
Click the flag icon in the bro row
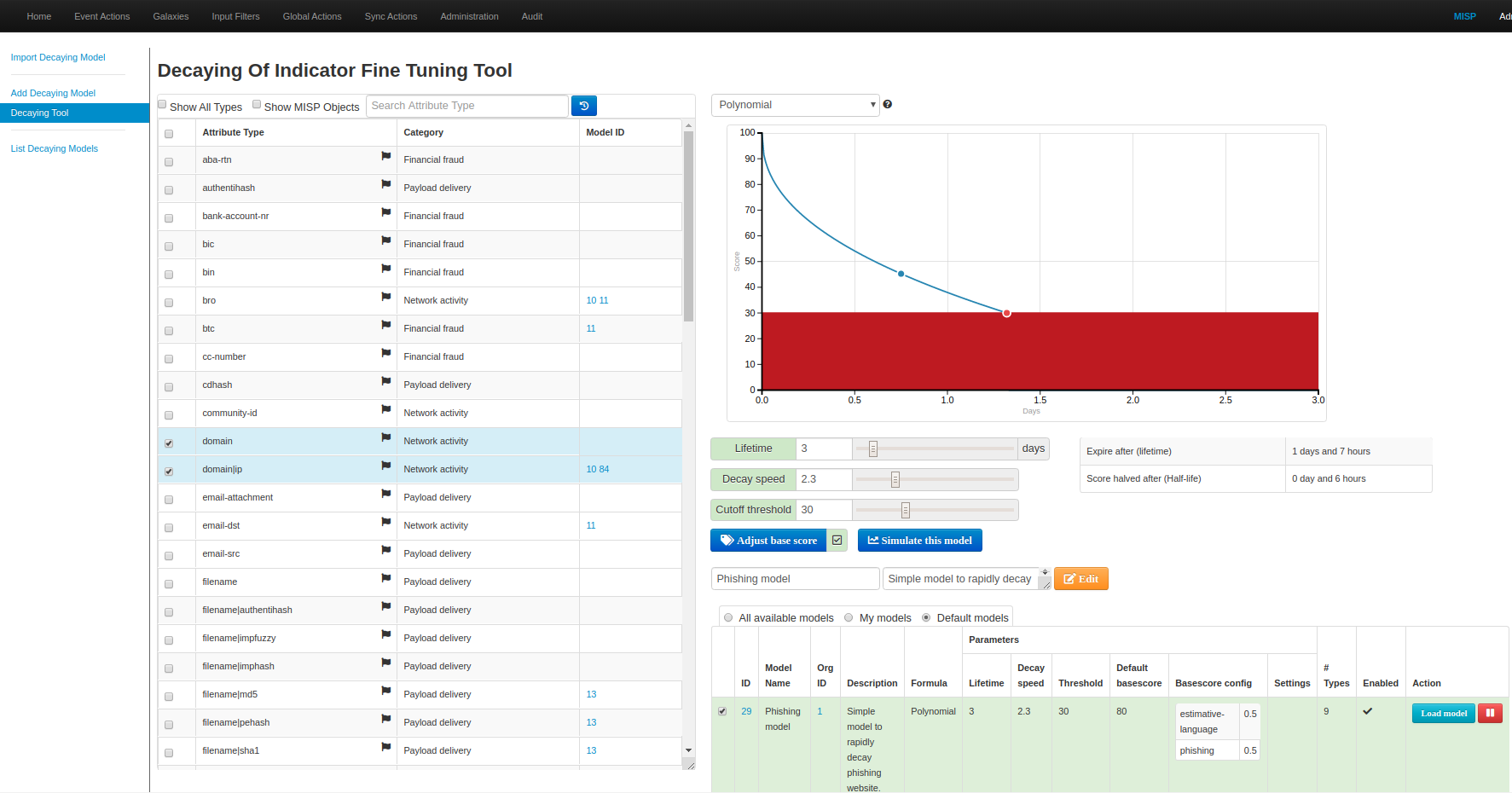[x=385, y=297]
